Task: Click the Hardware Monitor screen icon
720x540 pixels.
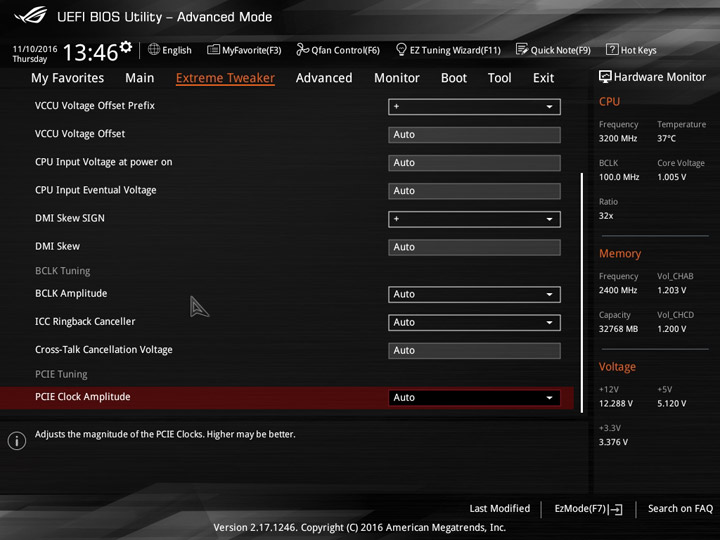Action: click(x=605, y=77)
